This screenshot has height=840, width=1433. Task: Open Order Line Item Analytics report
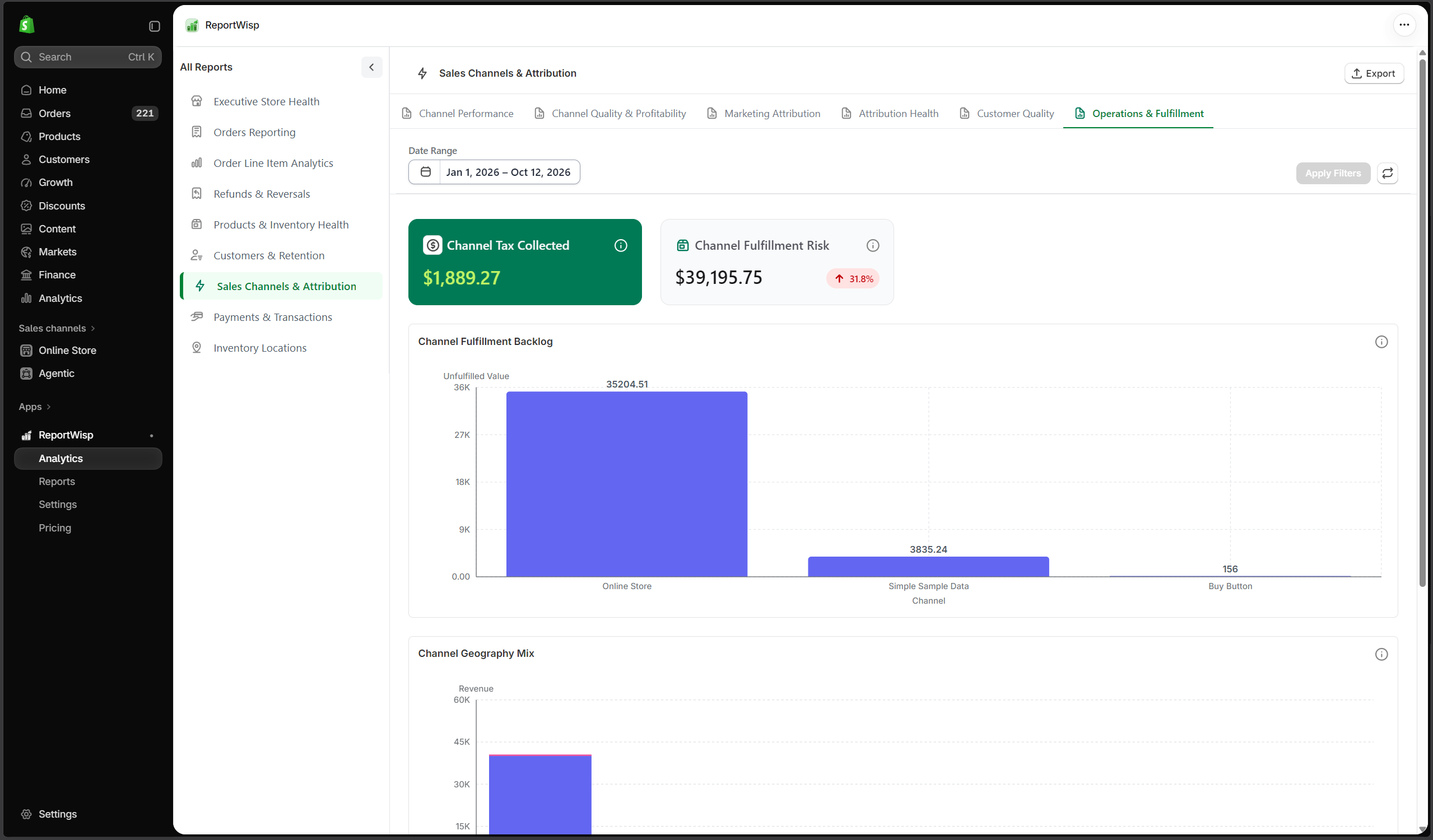[x=281, y=163]
